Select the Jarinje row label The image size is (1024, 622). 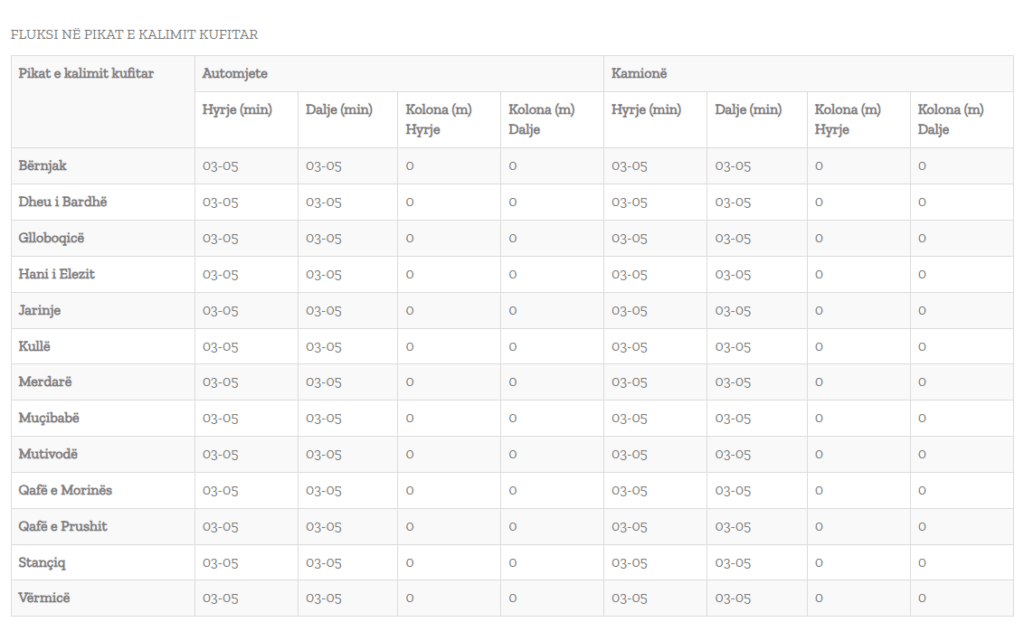[x=40, y=310]
